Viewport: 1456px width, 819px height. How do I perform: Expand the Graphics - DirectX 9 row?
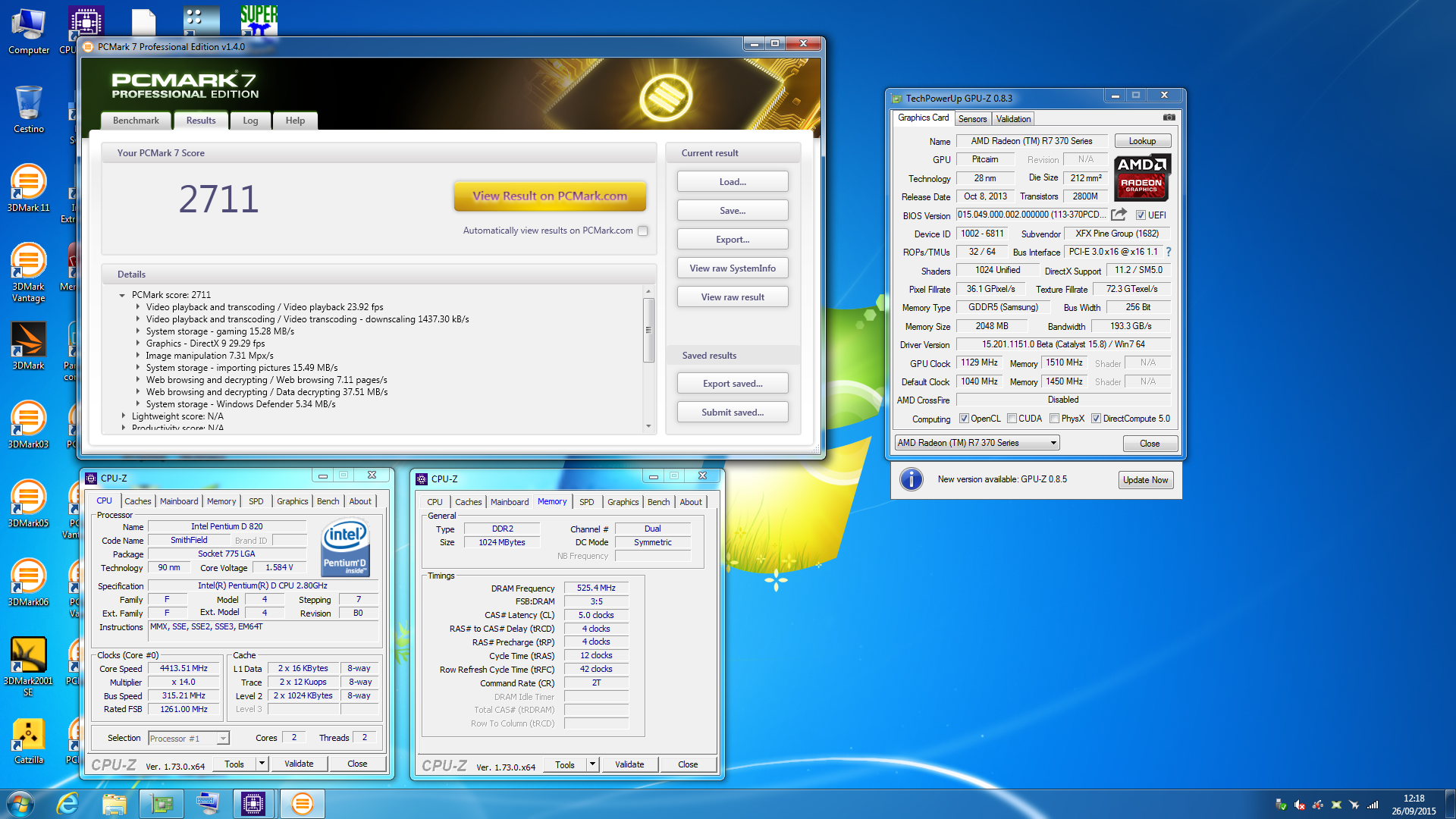[x=138, y=344]
